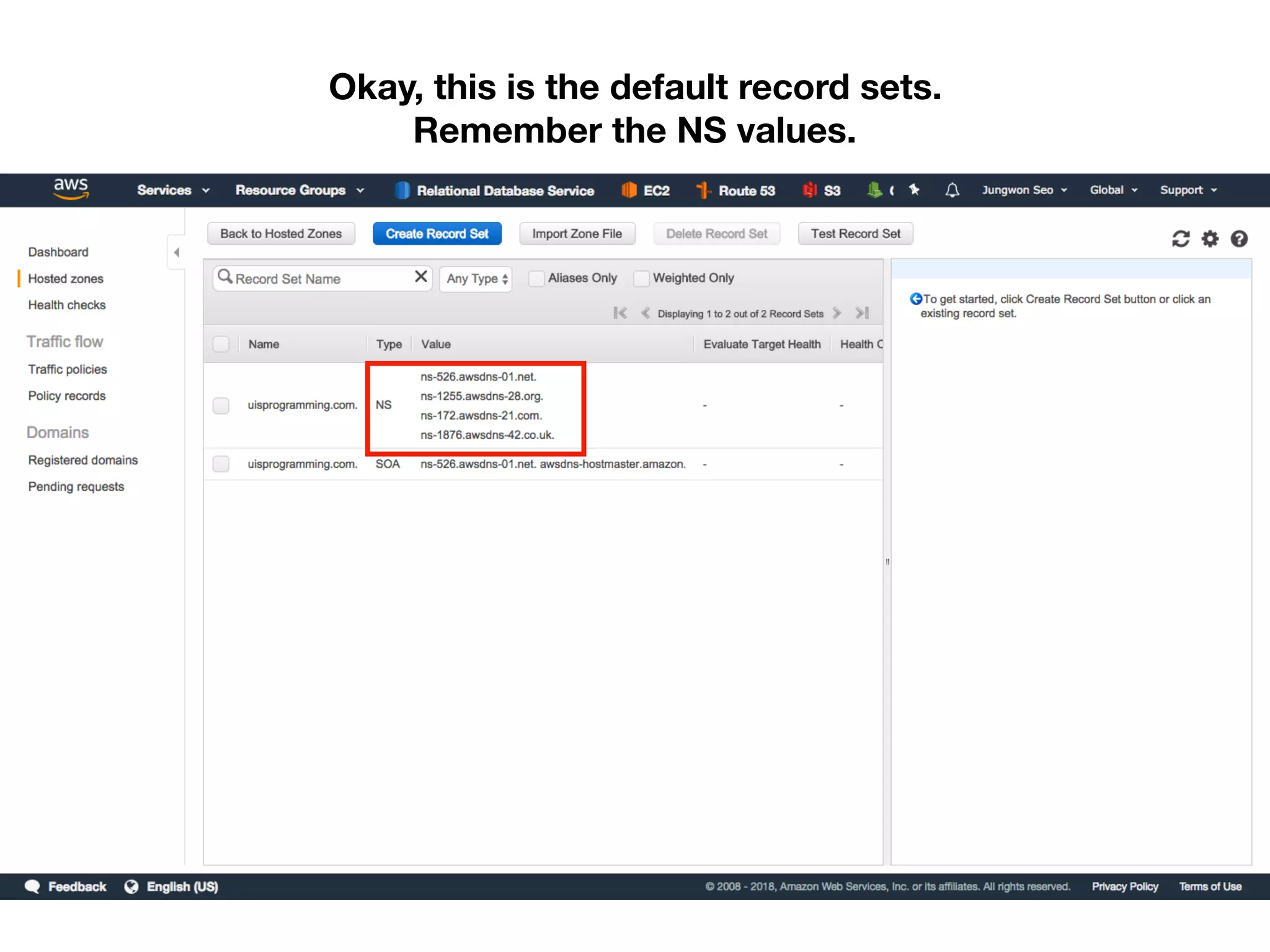
Task: Focus the Record Set Name search field
Action: [322, 278]
